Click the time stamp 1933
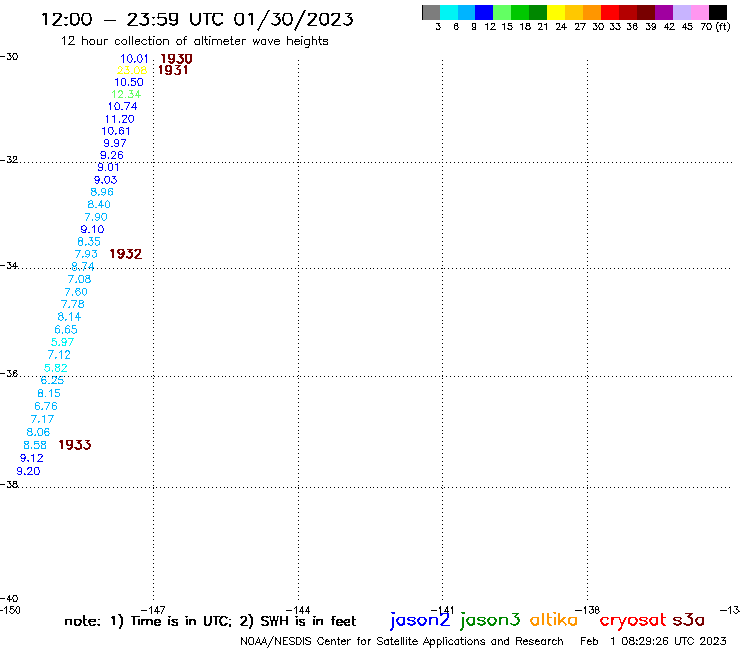The image size is (740, 650). click(x=75, y=445)
